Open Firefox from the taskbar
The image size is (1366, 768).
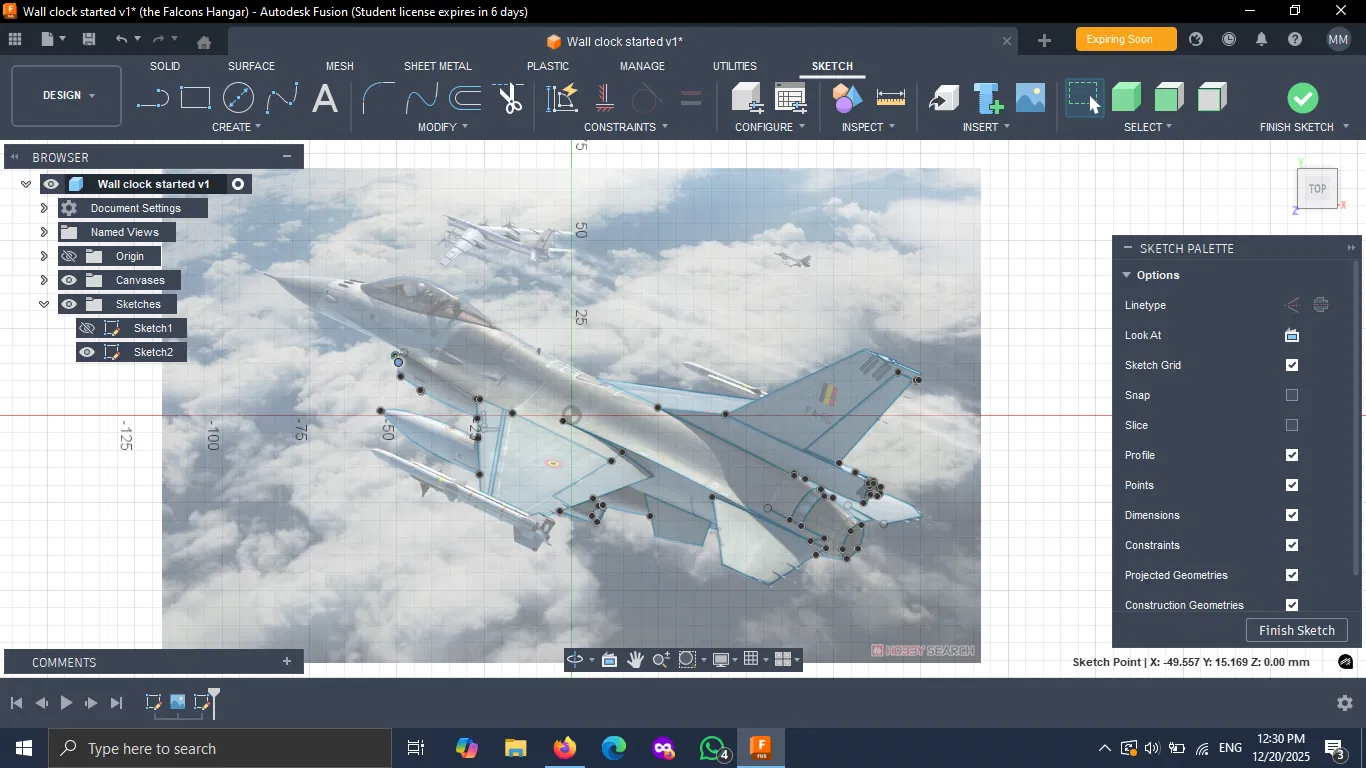point(565,748)
